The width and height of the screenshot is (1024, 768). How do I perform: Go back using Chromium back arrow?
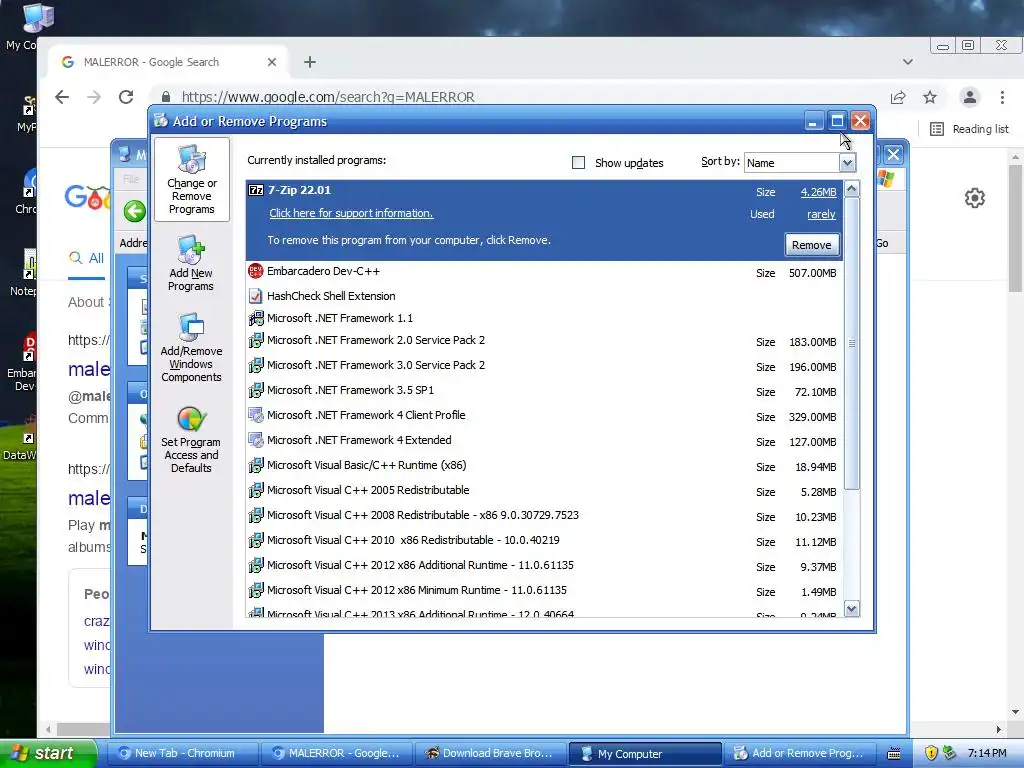62,97
